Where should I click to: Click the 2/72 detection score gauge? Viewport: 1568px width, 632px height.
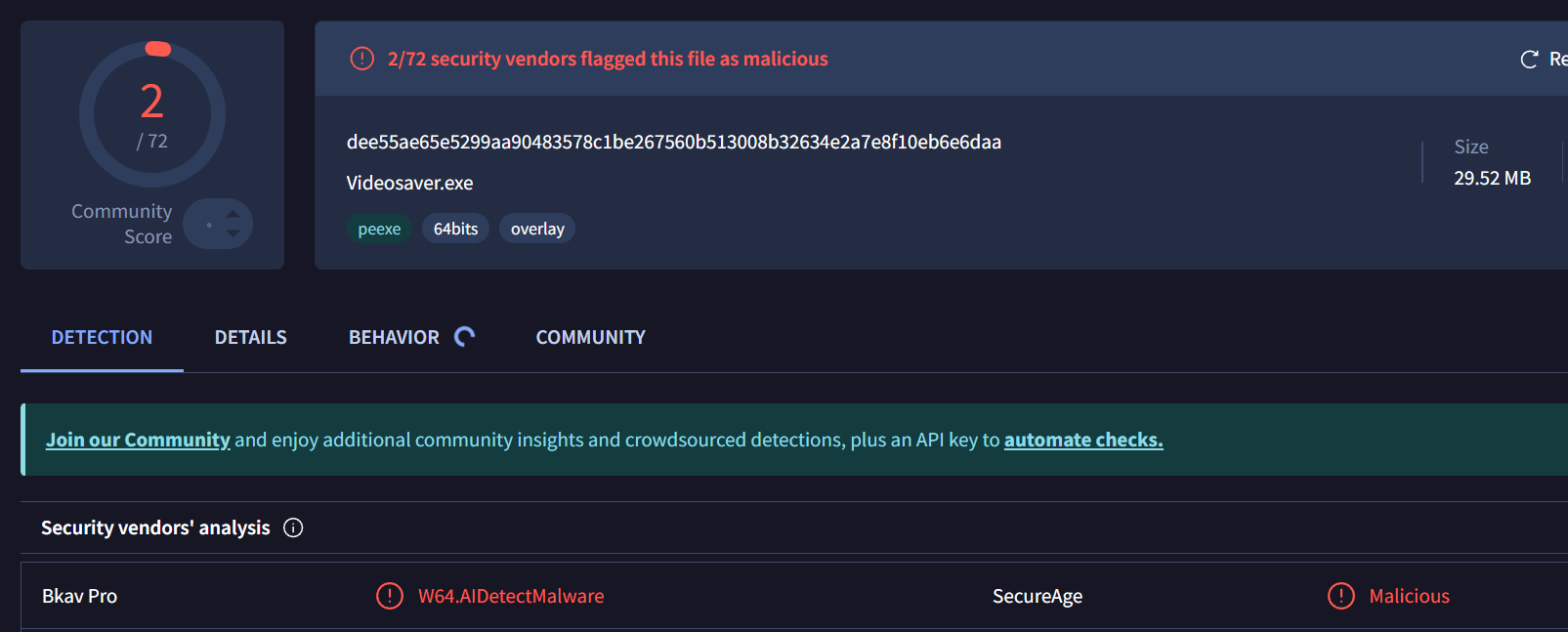(x=152, y=114)
